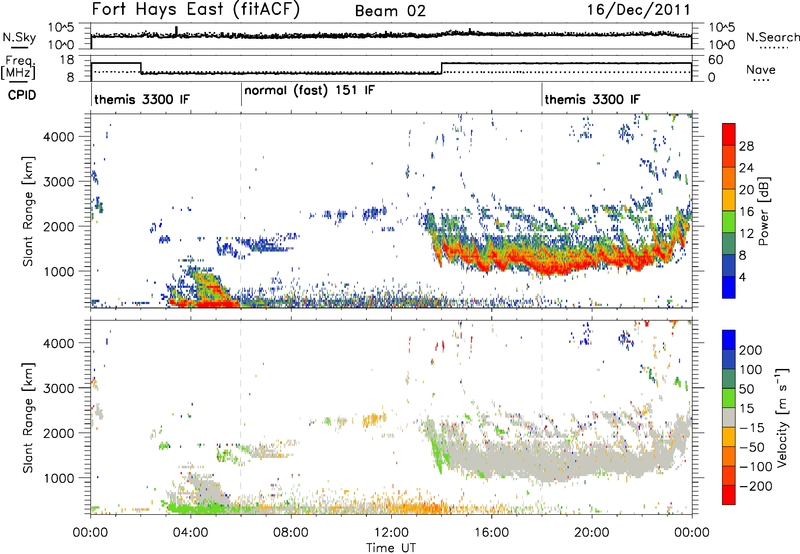Screen dimensions: 800x554
Task: Click the power colorbar '28' tick label
Action: 746,146
